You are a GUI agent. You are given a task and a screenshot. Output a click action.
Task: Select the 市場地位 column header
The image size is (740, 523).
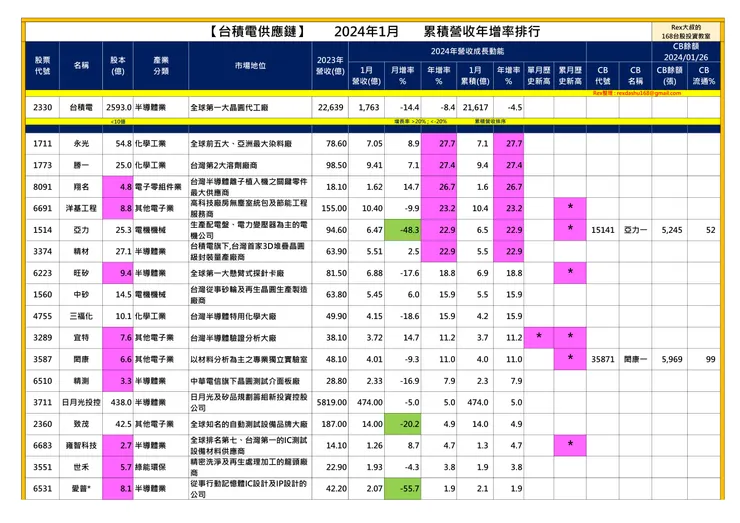250,66
